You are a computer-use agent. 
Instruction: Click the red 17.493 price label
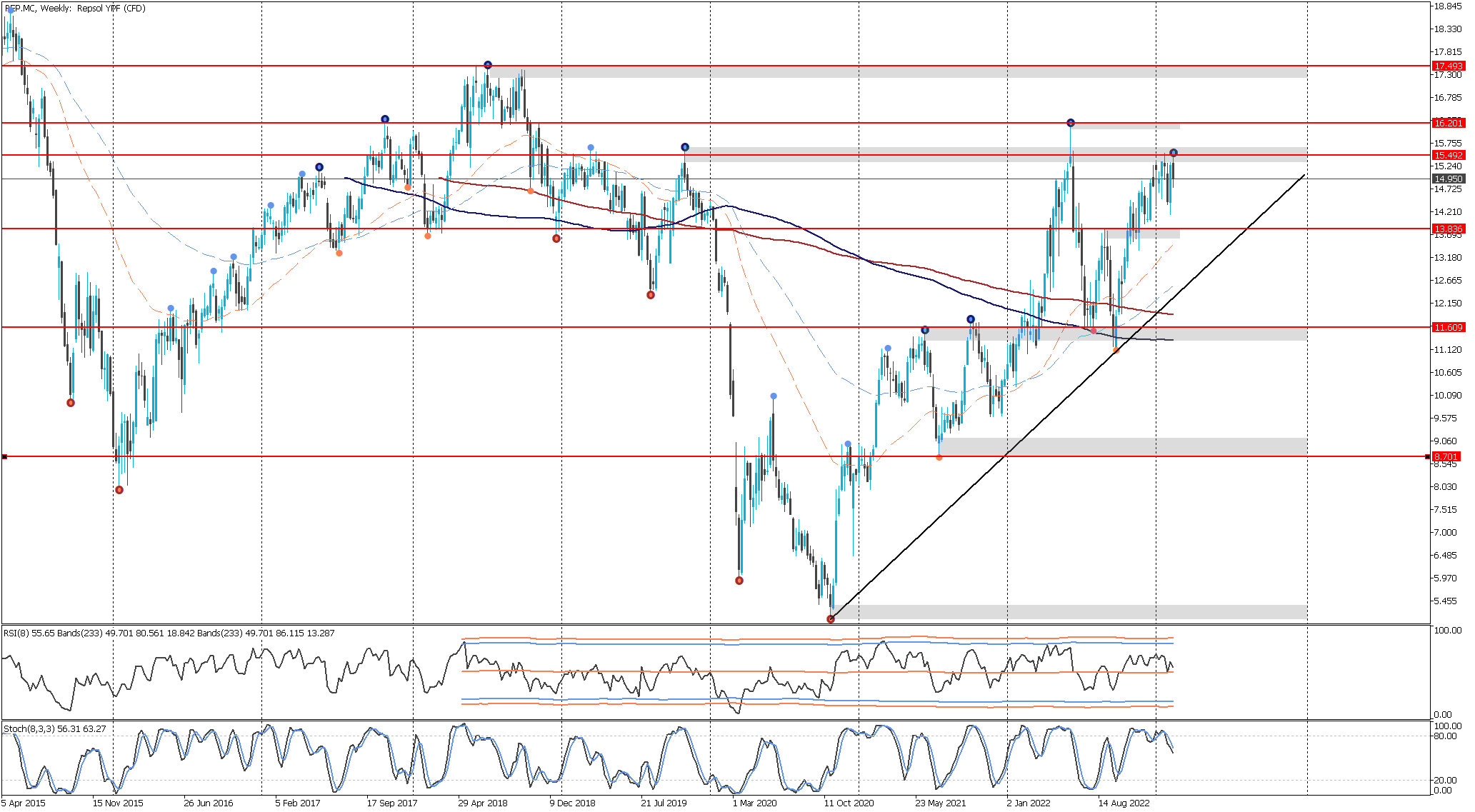[x=1448, y=66]
